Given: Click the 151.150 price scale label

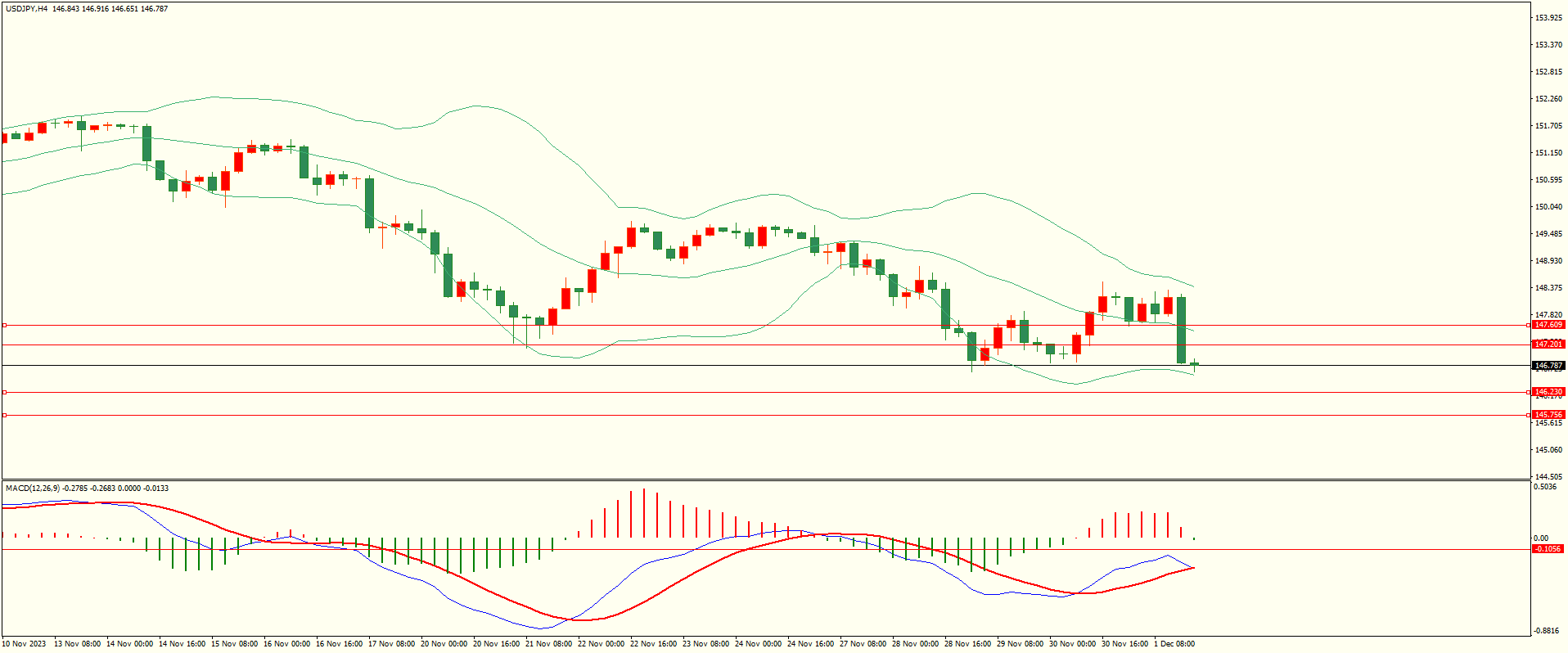Looking at the screenshot, I should (x=1548, y=153).
